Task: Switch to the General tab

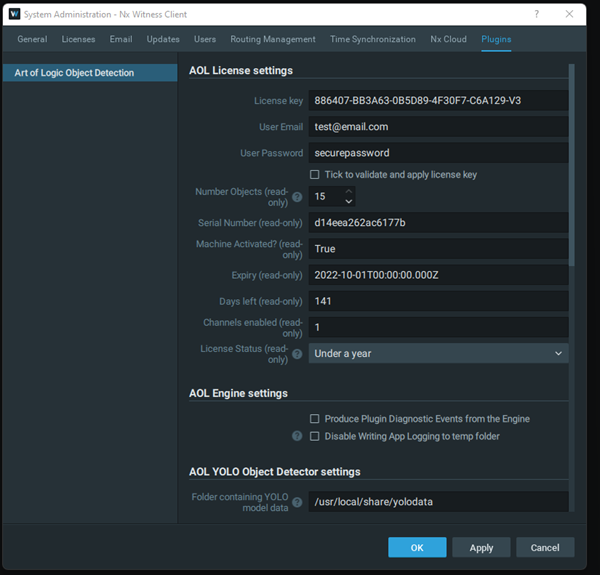Action: click(32, 39)
